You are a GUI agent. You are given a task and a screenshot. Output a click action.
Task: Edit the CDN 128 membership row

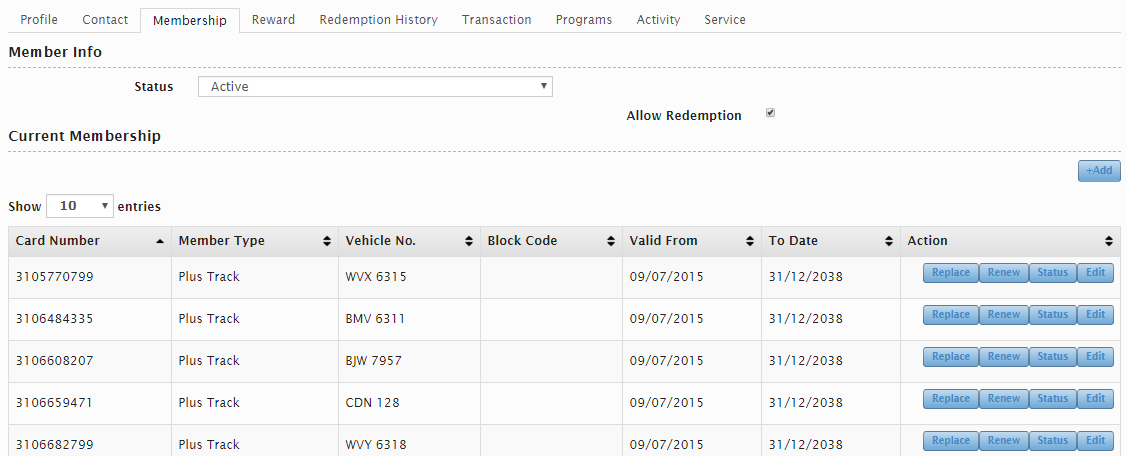click(x=1095, y=399)
